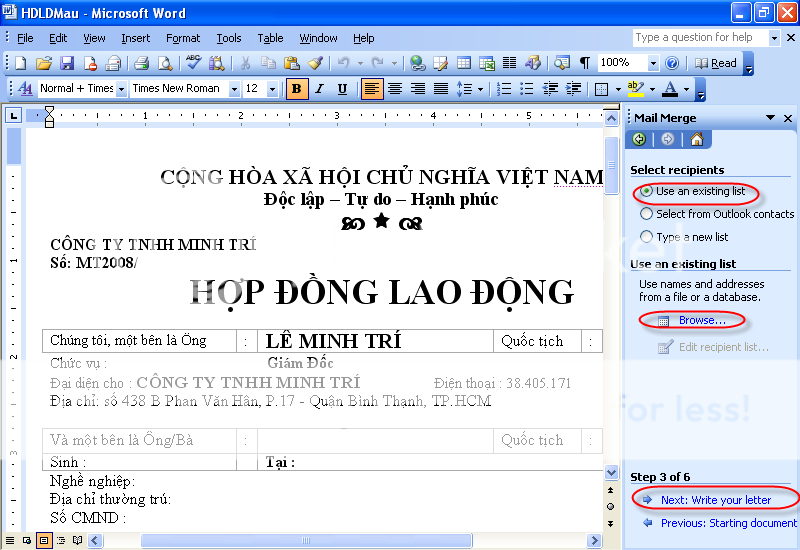Click Previous: Starting document
This screenshot has width=800, height=550.
[729, 523]
